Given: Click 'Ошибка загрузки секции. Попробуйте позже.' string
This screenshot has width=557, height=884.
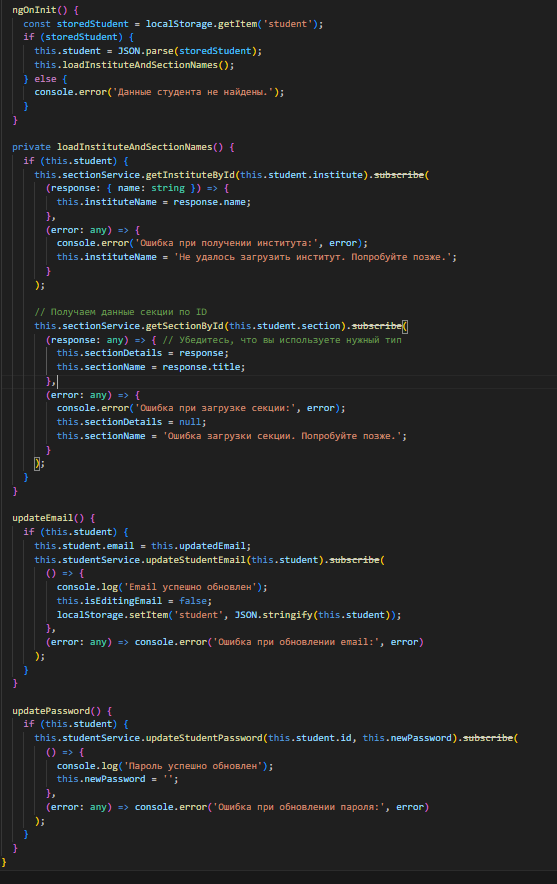Looking at the screenshot, I should coord(282,436).
